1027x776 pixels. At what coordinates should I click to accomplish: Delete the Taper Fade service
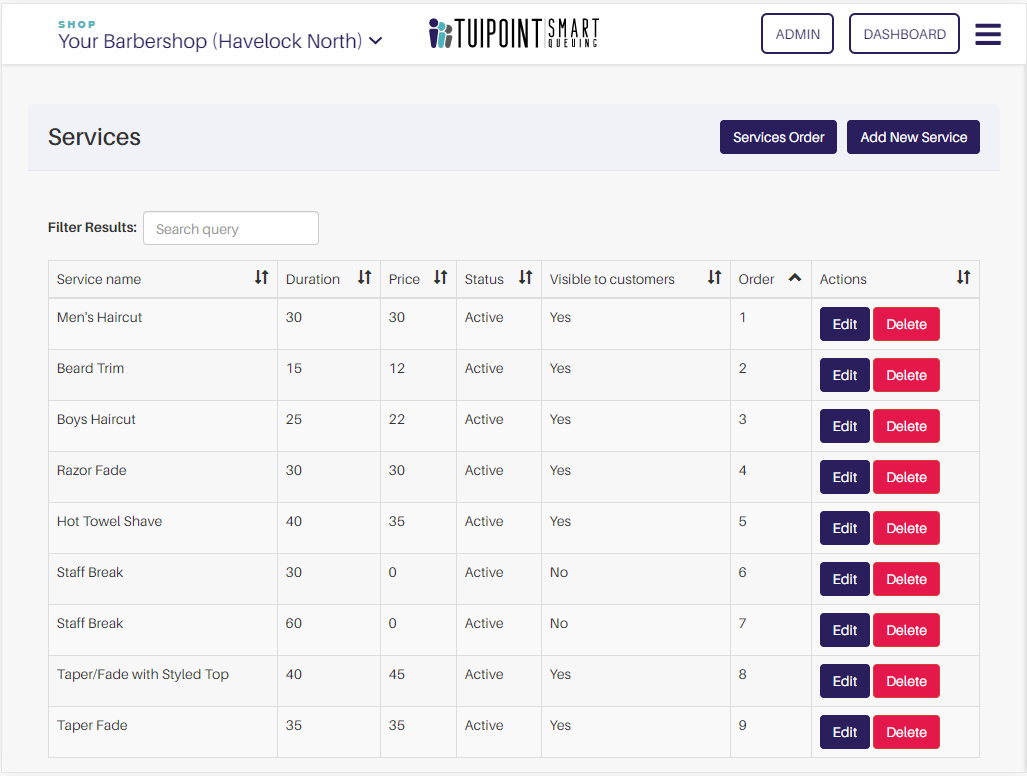click(x=906, y=733)
